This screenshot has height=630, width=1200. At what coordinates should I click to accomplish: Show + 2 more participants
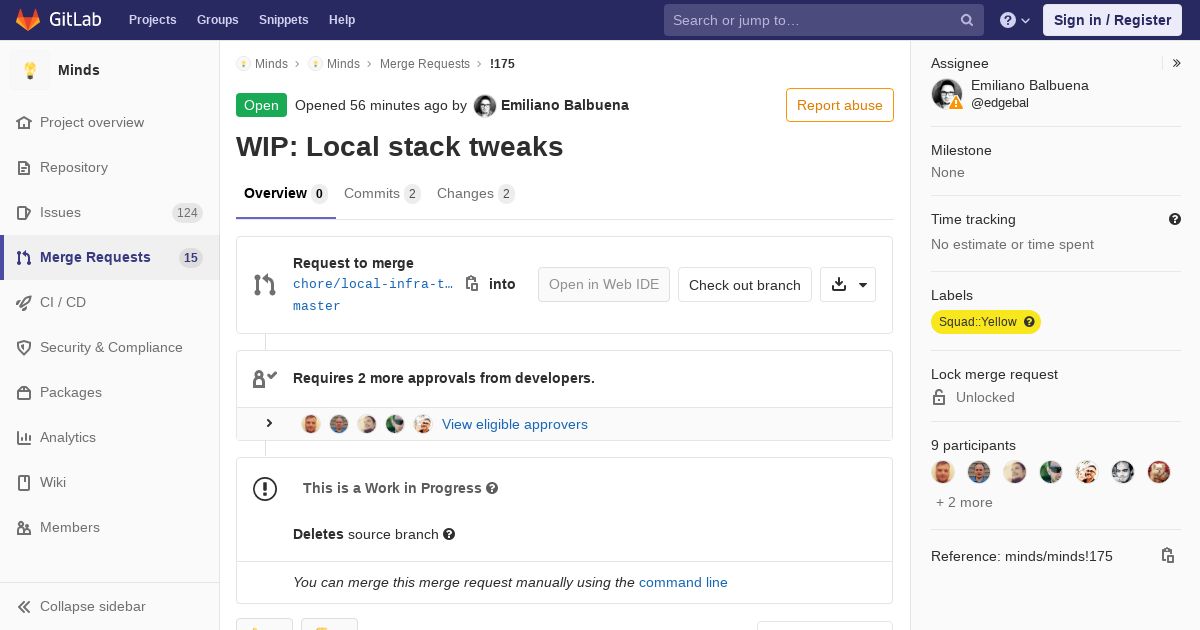tap(964, 502)
